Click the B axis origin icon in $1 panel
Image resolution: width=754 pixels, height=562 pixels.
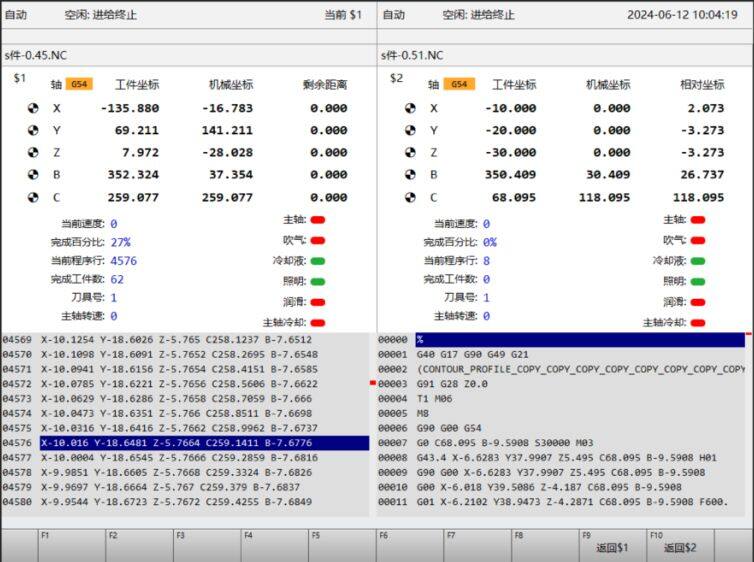tap(33, 175)
